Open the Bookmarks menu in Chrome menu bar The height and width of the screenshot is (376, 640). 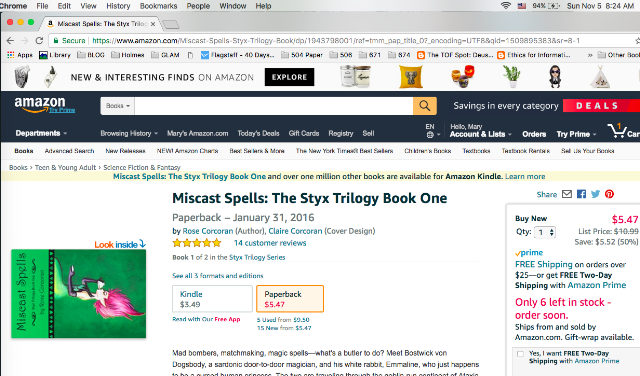(158, 6)
